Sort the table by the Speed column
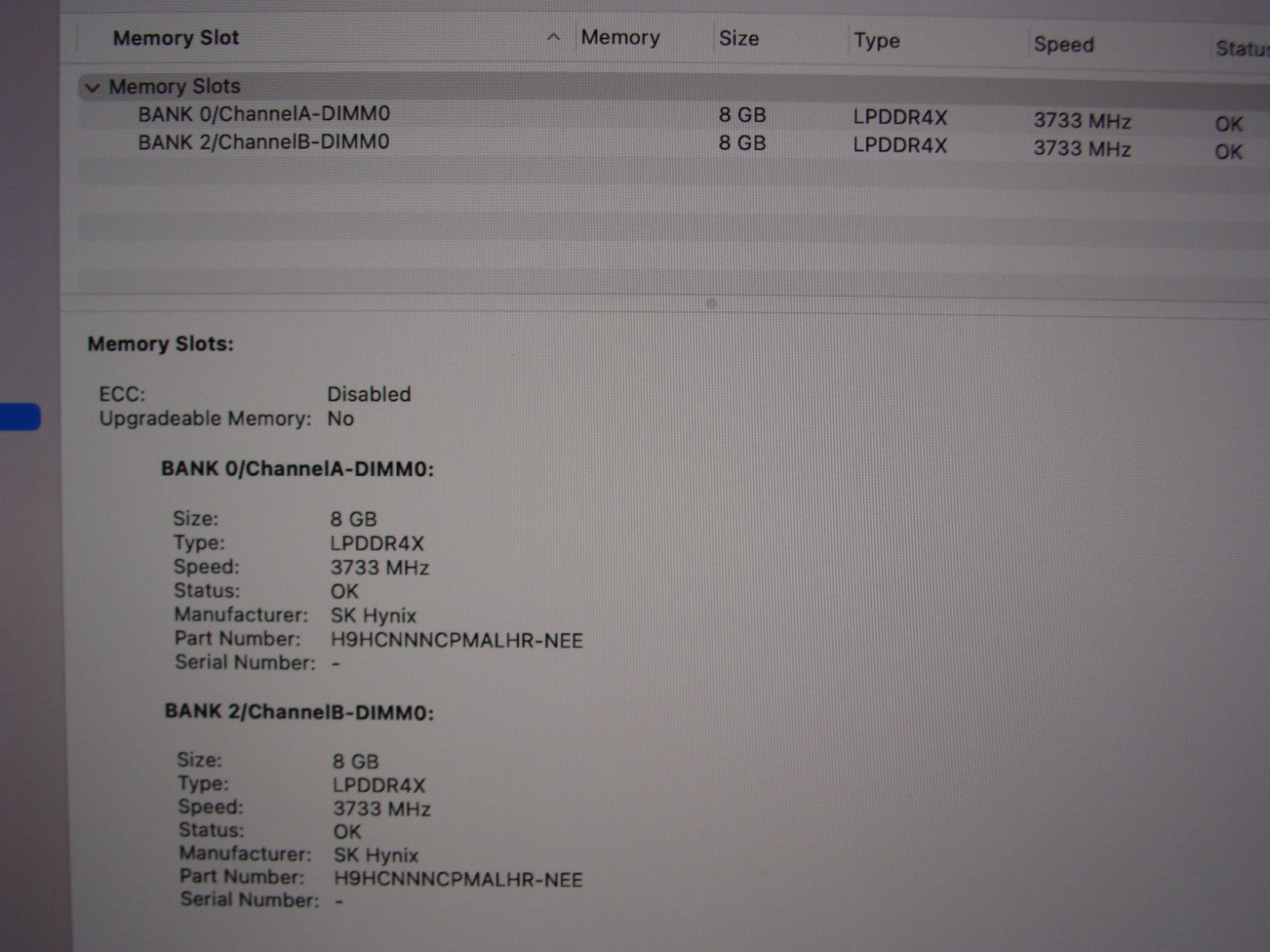Screen dimensions: 1270x952 [1063, 44]
